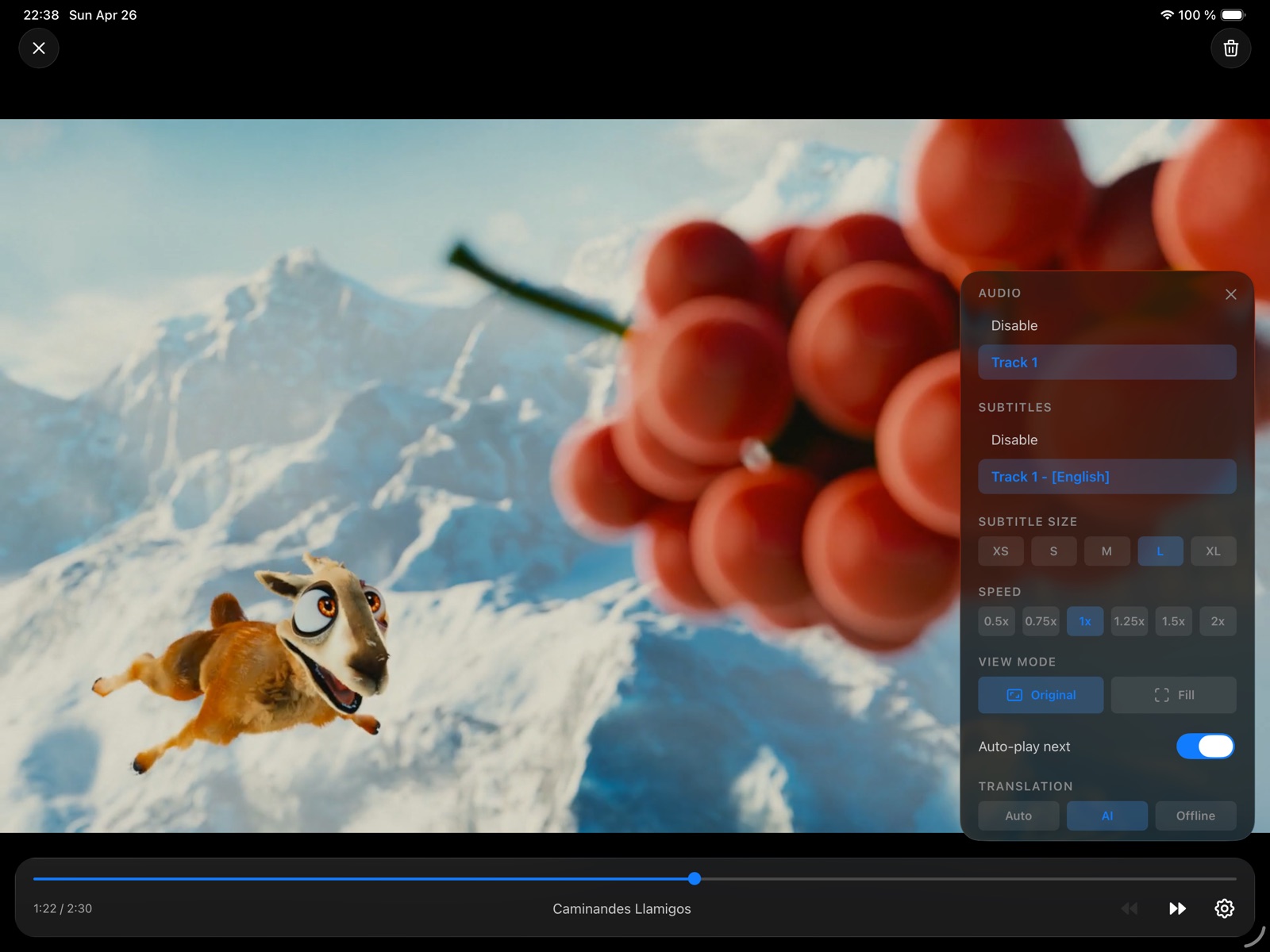Disable the audio track
Image resolution: width=1270 pixels, height=952 pixels.
click(x=1014, y=325)
